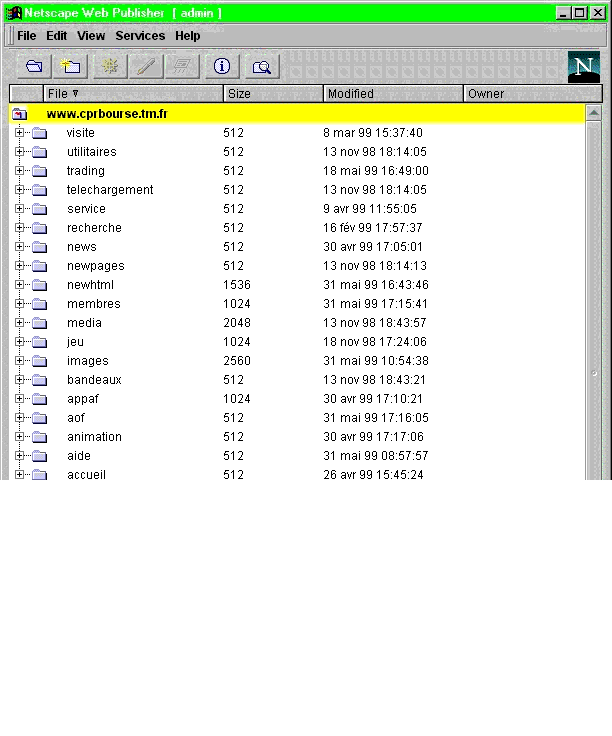This screenshot has height=736, width=612.
Task: Open the File menu
Action: (26, 36)
